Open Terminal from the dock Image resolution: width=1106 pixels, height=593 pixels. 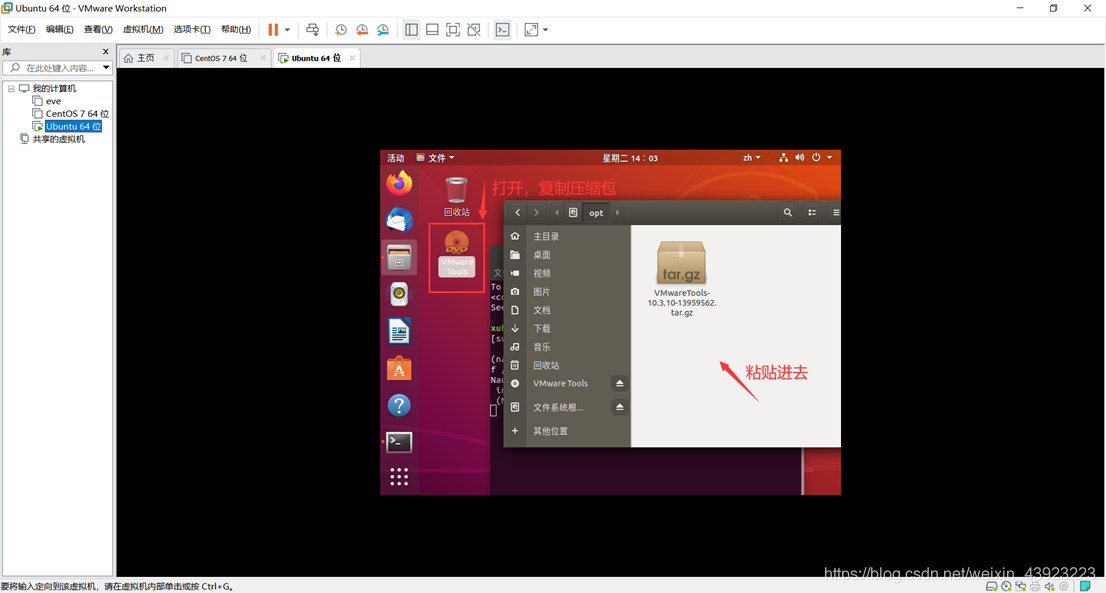(x=399, y=442)
